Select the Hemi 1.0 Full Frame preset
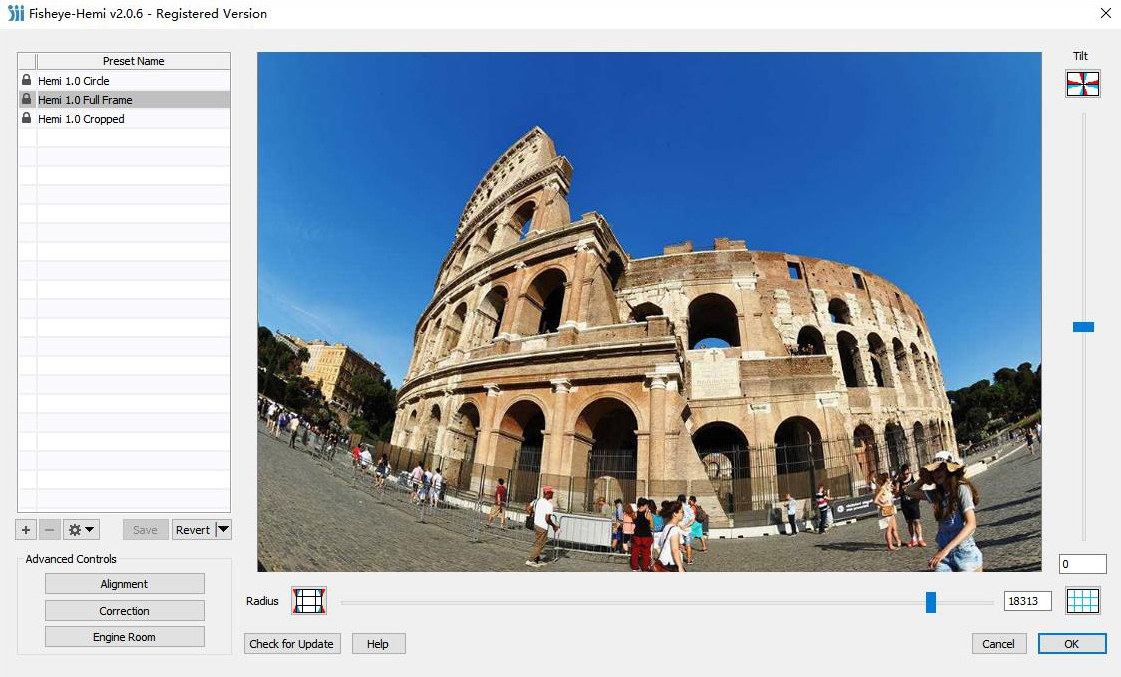Screen dimensions: 1121x677 pyautogui.click(x=133, y=100)
